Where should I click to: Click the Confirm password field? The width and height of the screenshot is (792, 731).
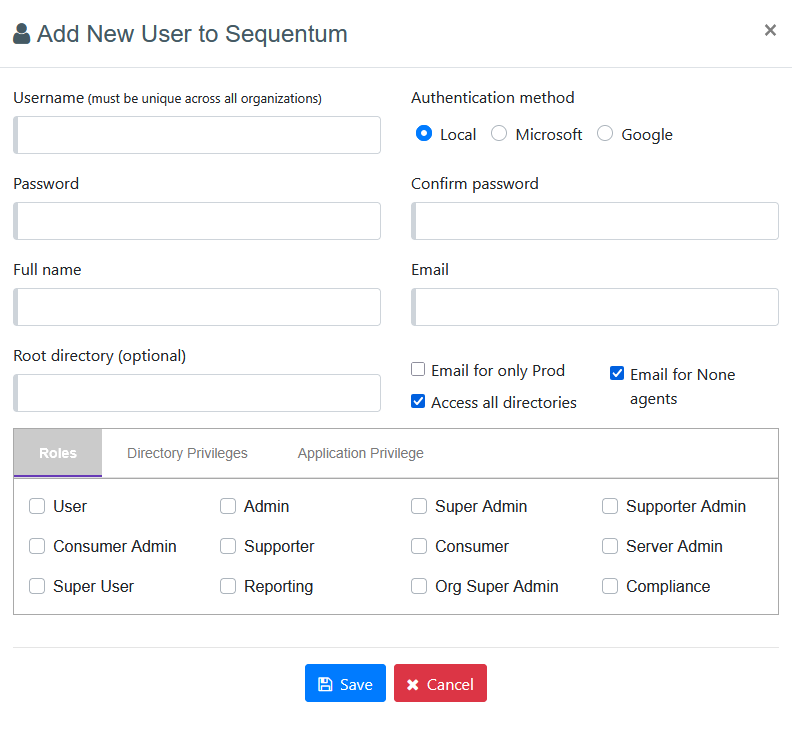point(595,221)
